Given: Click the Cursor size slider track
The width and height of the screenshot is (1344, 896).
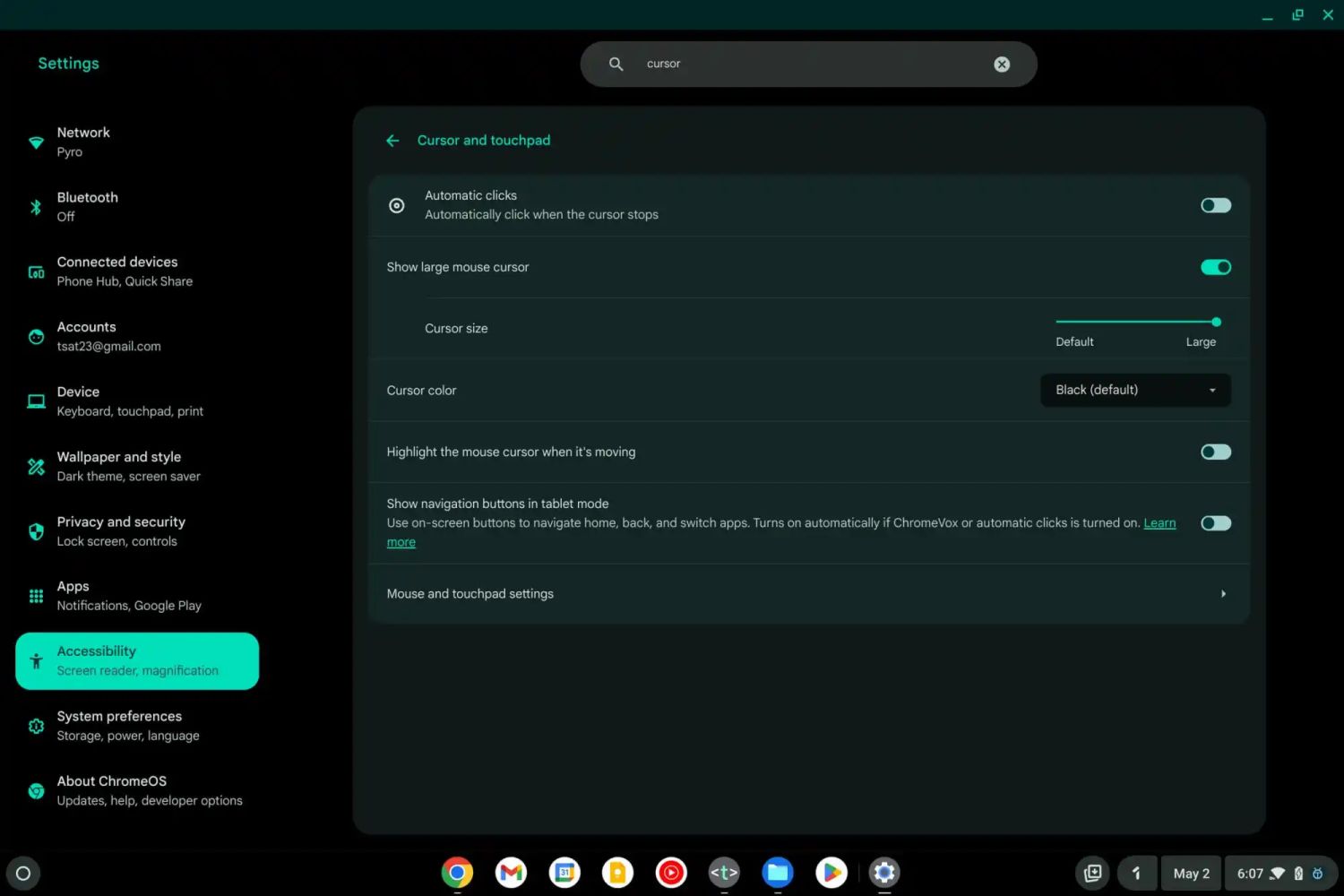Looking at the screenshot, I should (x=1135, y=322).
